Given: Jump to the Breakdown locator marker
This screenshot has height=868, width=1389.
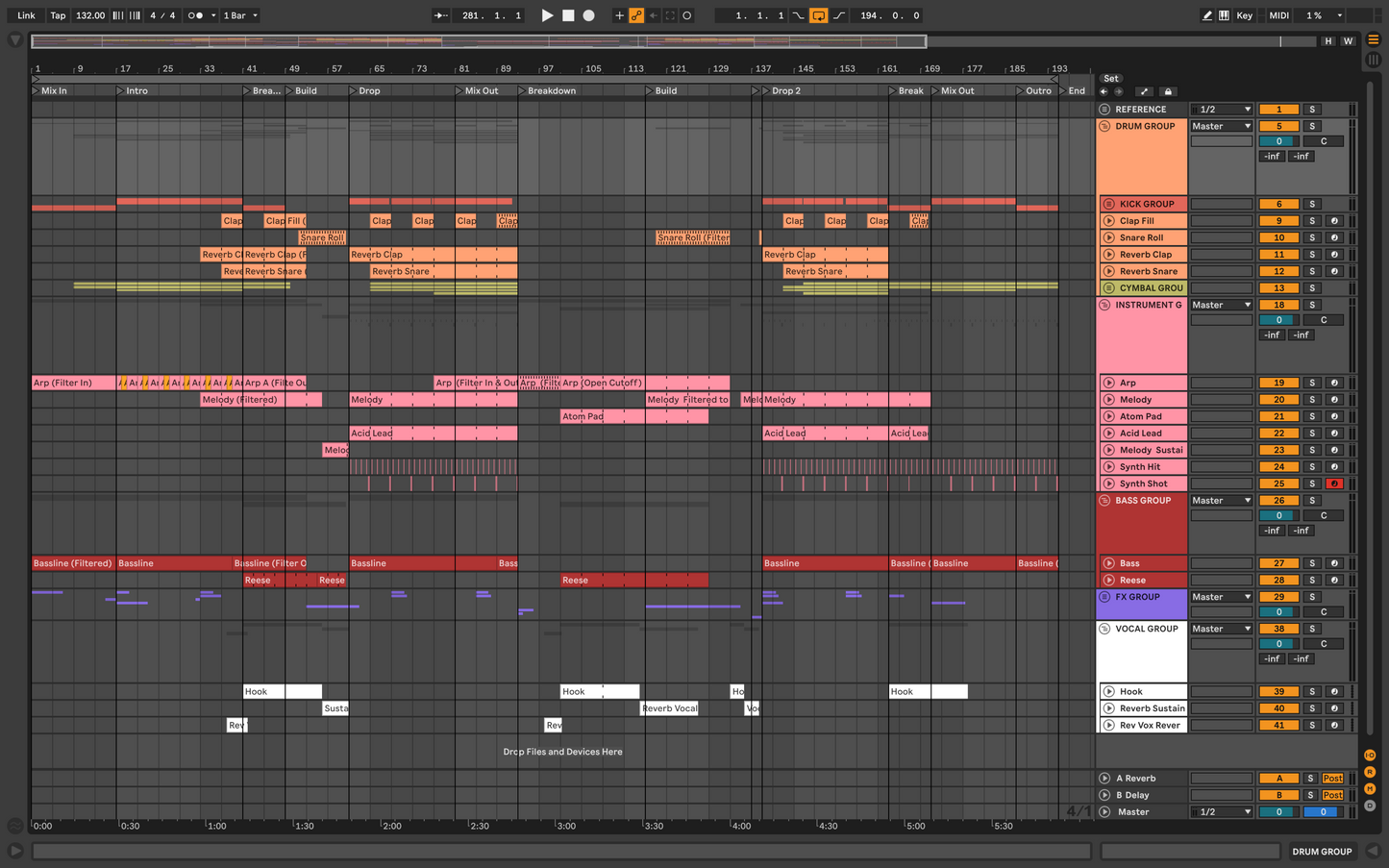Looking at the screenshot, I should pyautogui.click(x=522, y=91).
